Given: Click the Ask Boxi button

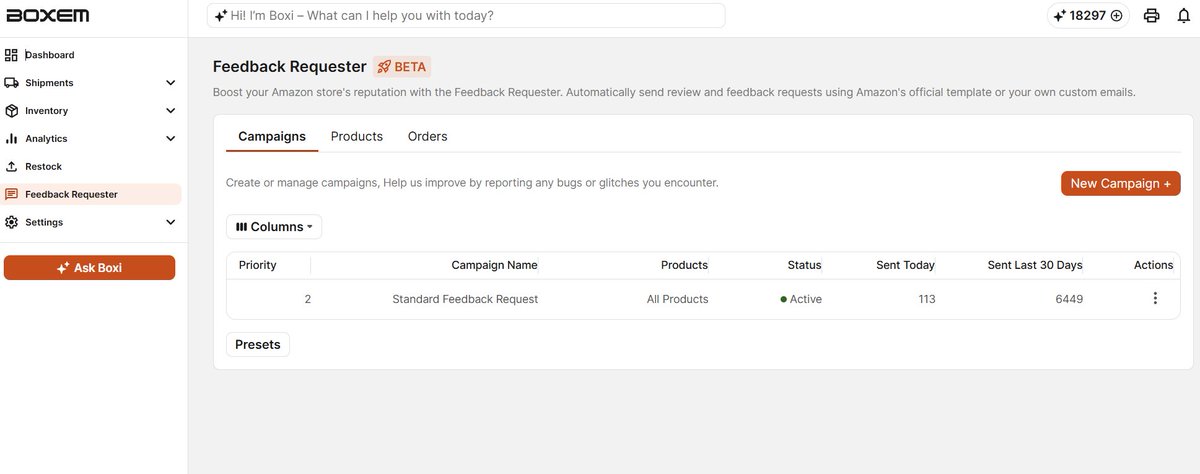Looking at the screenshot, I should pyautogui.click(x=90, y=268).
